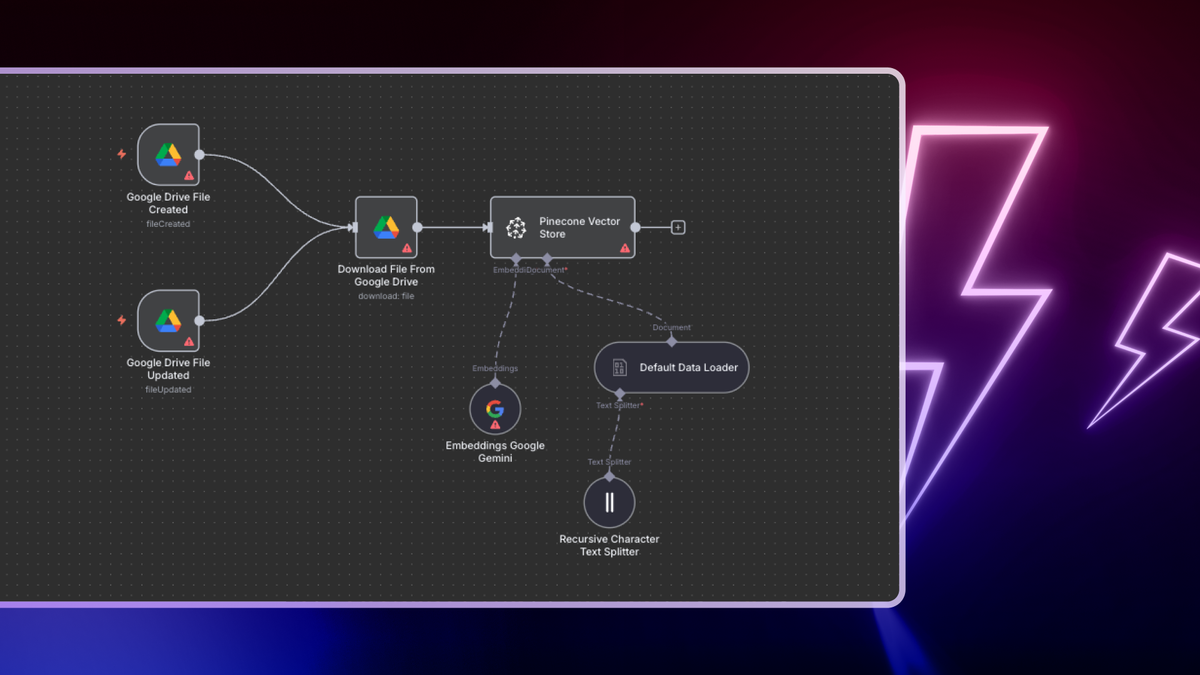The image size is (1200, 675).
Task: Select the Google Drive File Created node
Action: click(x=168, y=154)
